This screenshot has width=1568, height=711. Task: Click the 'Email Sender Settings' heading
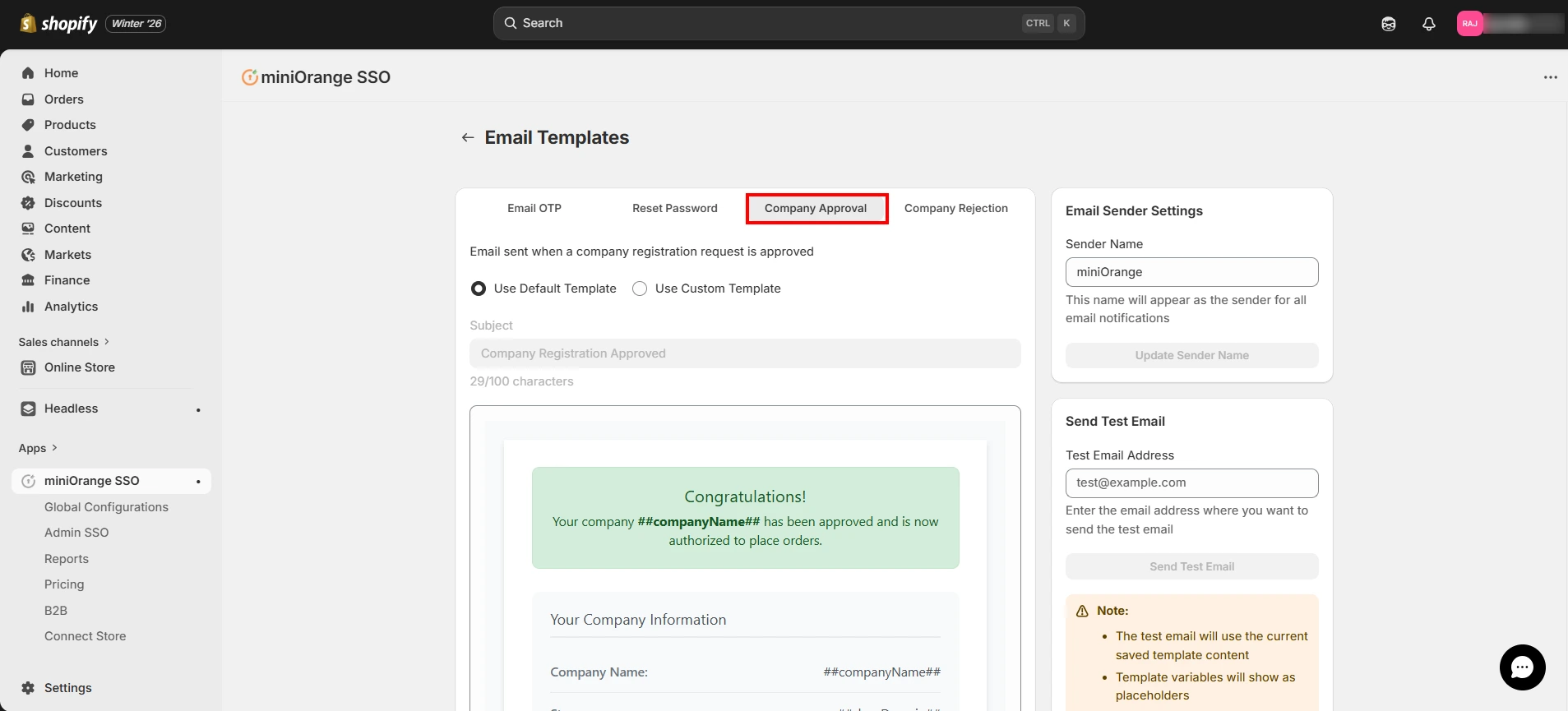pyautogui.click(x=1134, y=211)
